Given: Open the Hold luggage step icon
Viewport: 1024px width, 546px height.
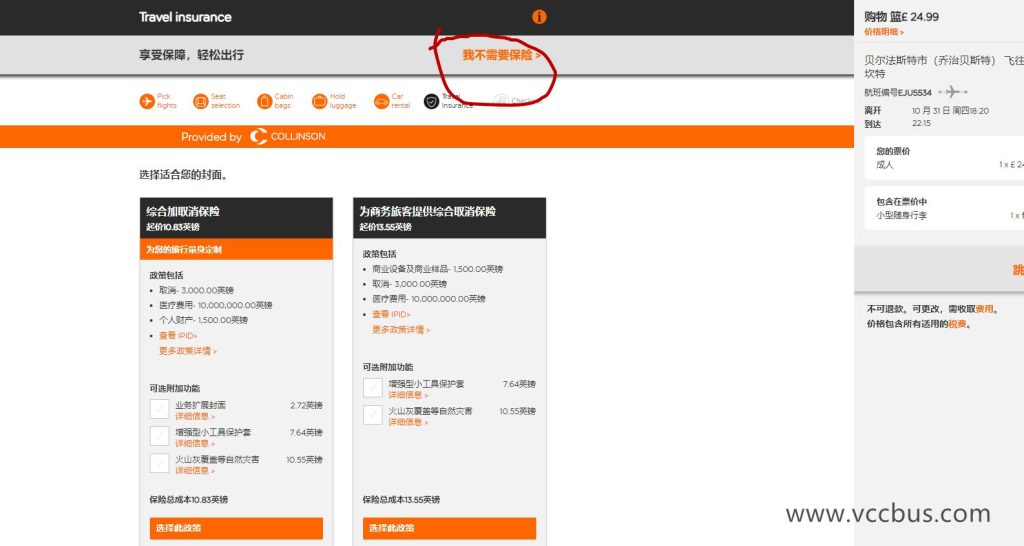Looking at the screenshot, I should click(319, 101).
